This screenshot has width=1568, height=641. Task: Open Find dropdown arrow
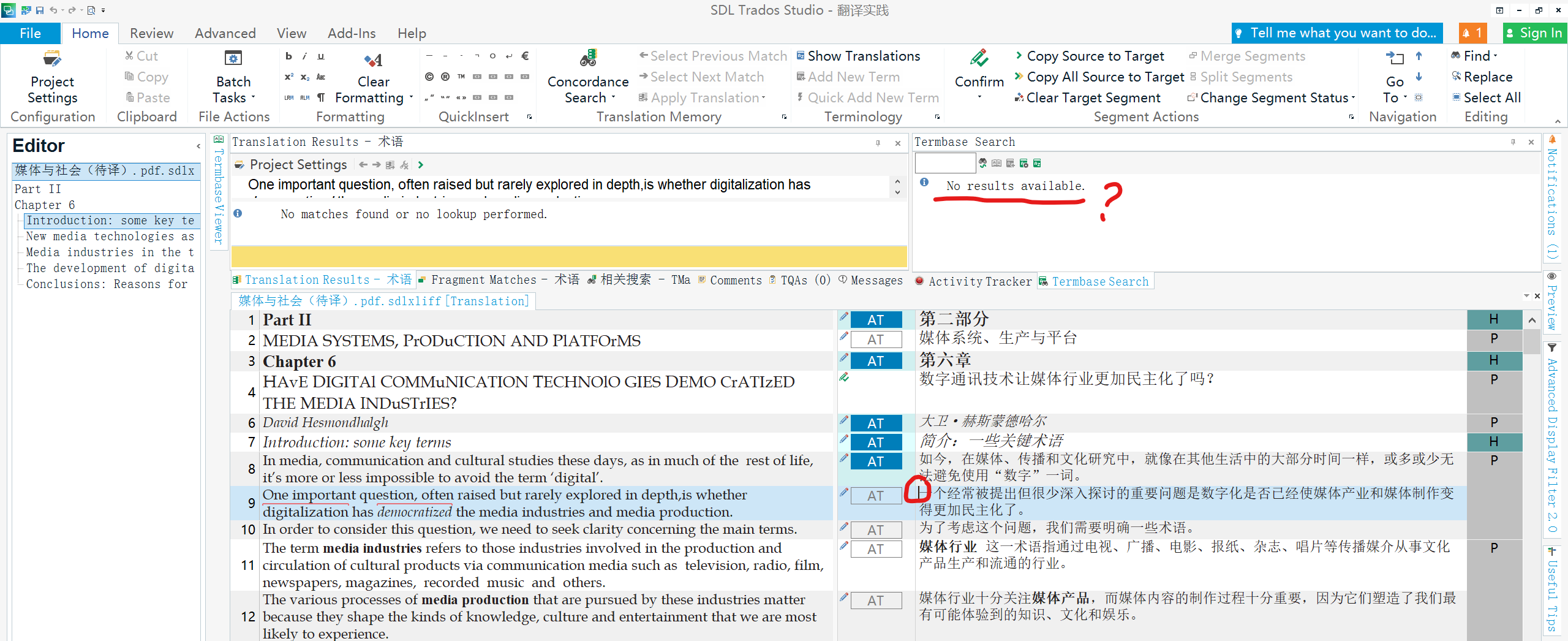point(1495,56)
